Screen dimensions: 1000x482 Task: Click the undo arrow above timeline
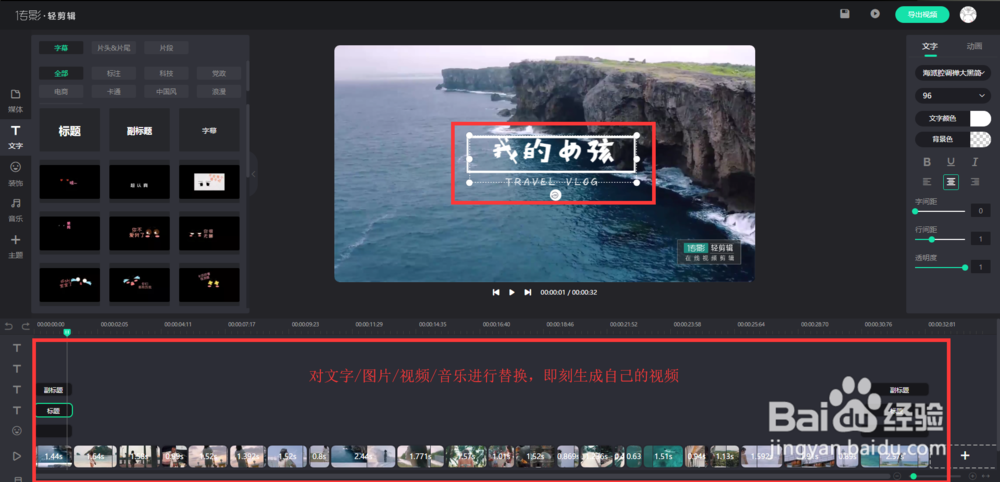click(x=8, y=326)
